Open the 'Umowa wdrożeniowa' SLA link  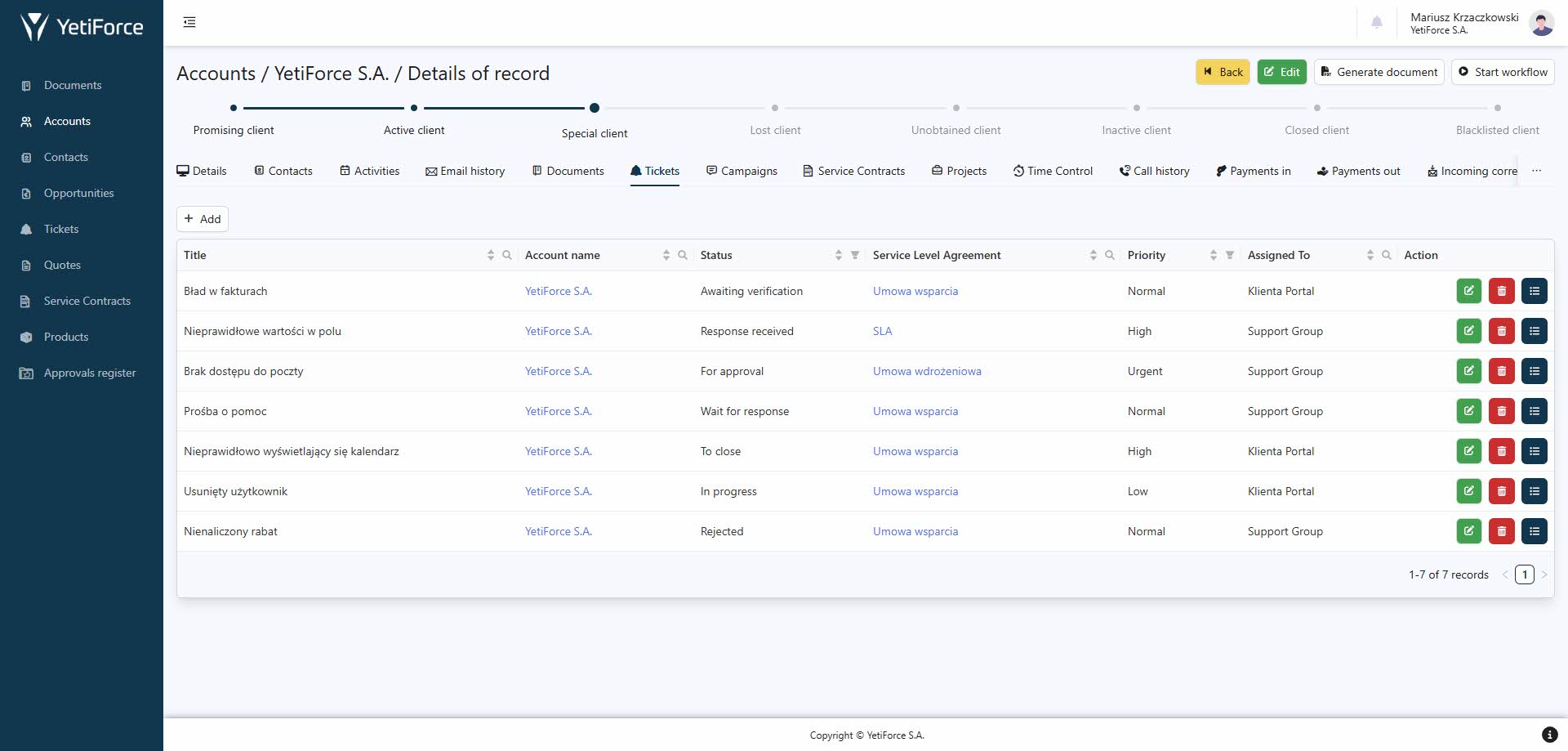coord(927,371)
